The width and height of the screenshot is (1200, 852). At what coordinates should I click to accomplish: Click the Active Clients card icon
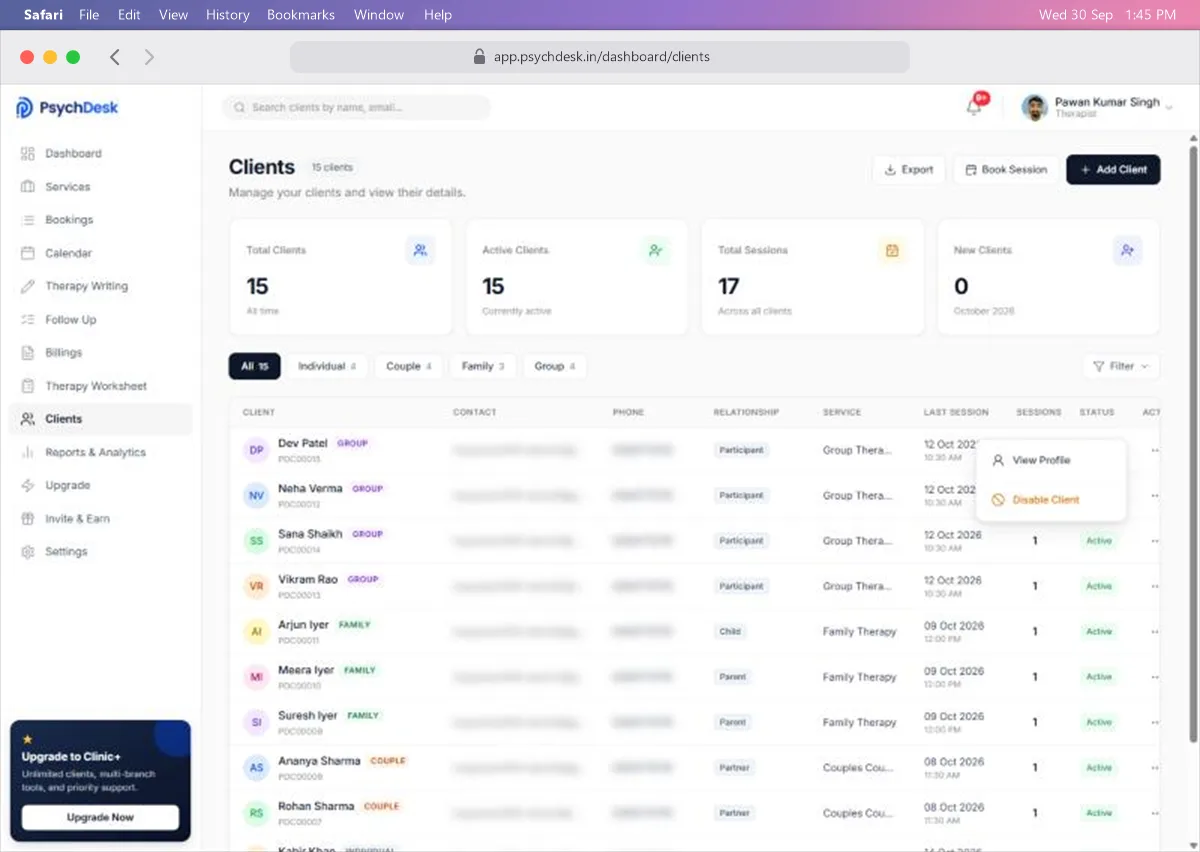pos(656,250)
